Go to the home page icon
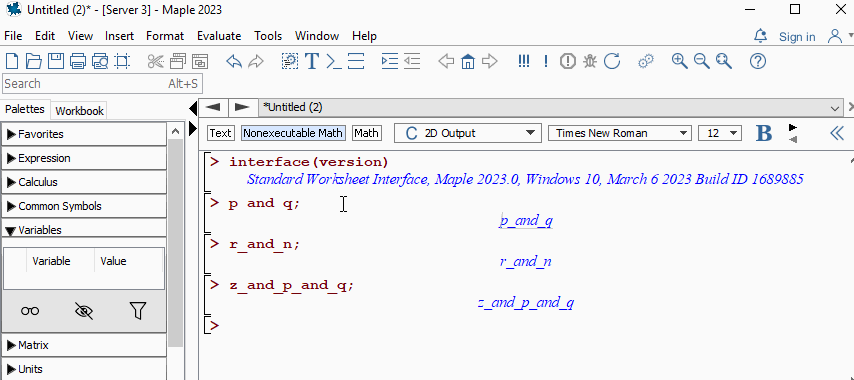The image size is (854, 380). pyautogui.click(x=467, y=61)
